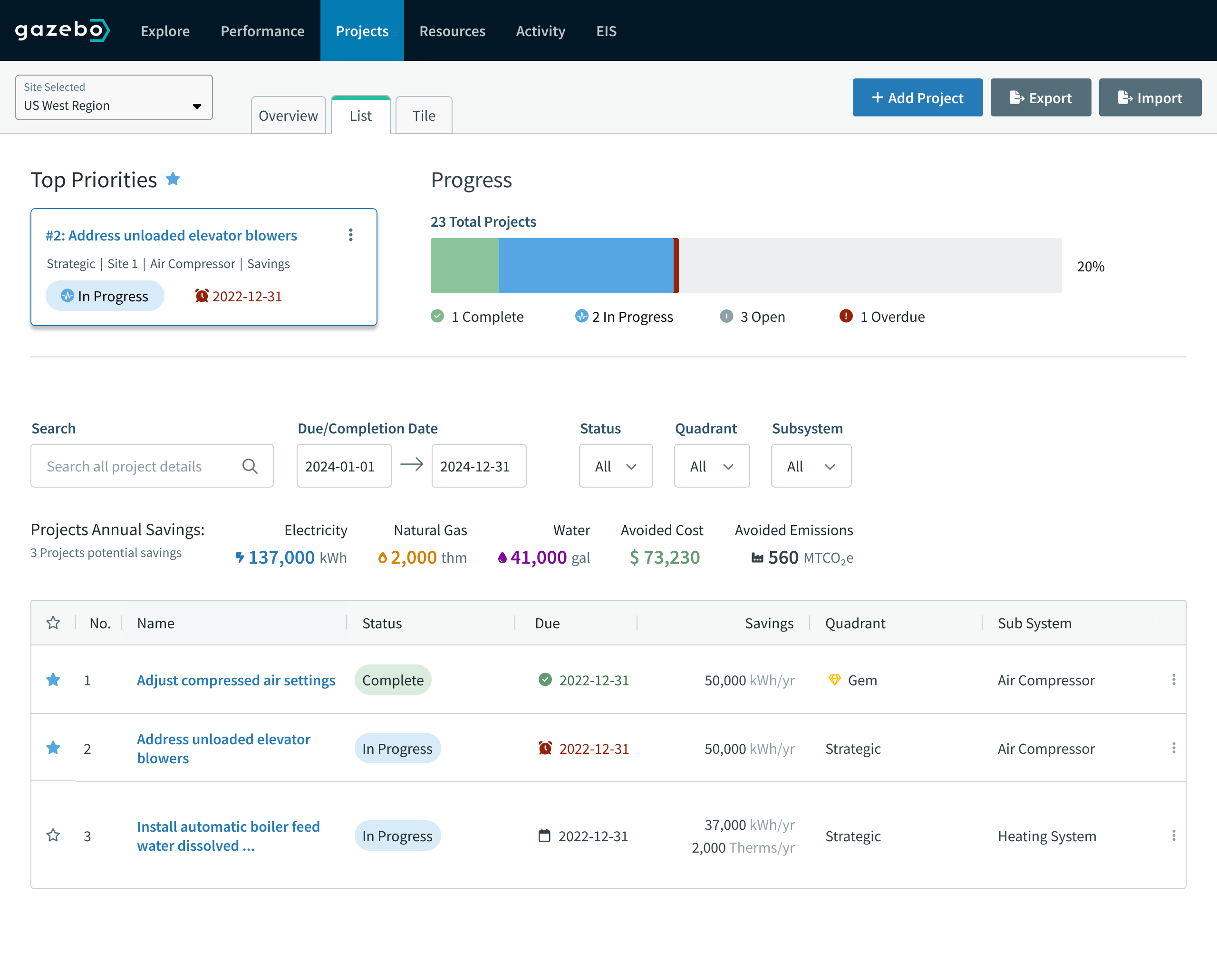Click the Add Project button

coord(917,97)
